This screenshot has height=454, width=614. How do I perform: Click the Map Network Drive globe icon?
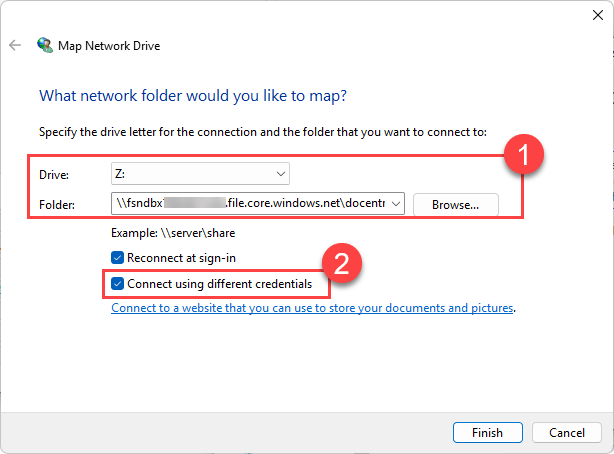(45, 45)
